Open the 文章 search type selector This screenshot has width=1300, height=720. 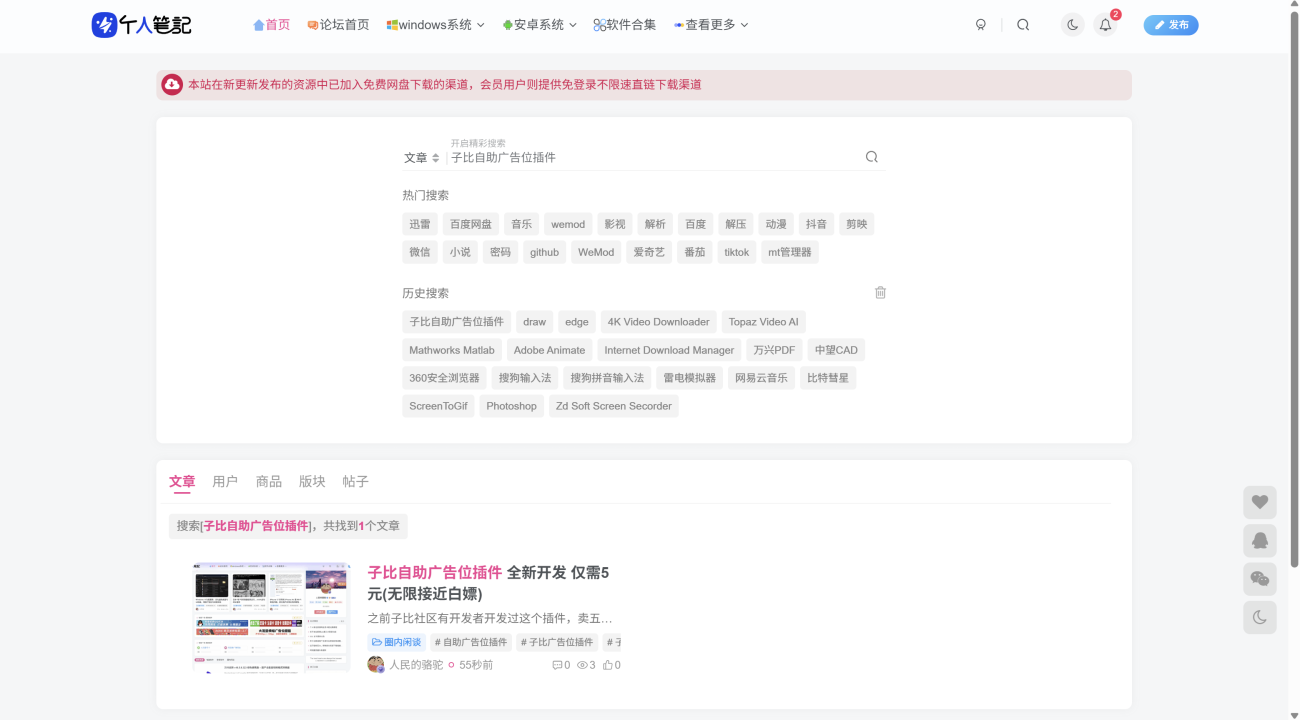[421, 158]
